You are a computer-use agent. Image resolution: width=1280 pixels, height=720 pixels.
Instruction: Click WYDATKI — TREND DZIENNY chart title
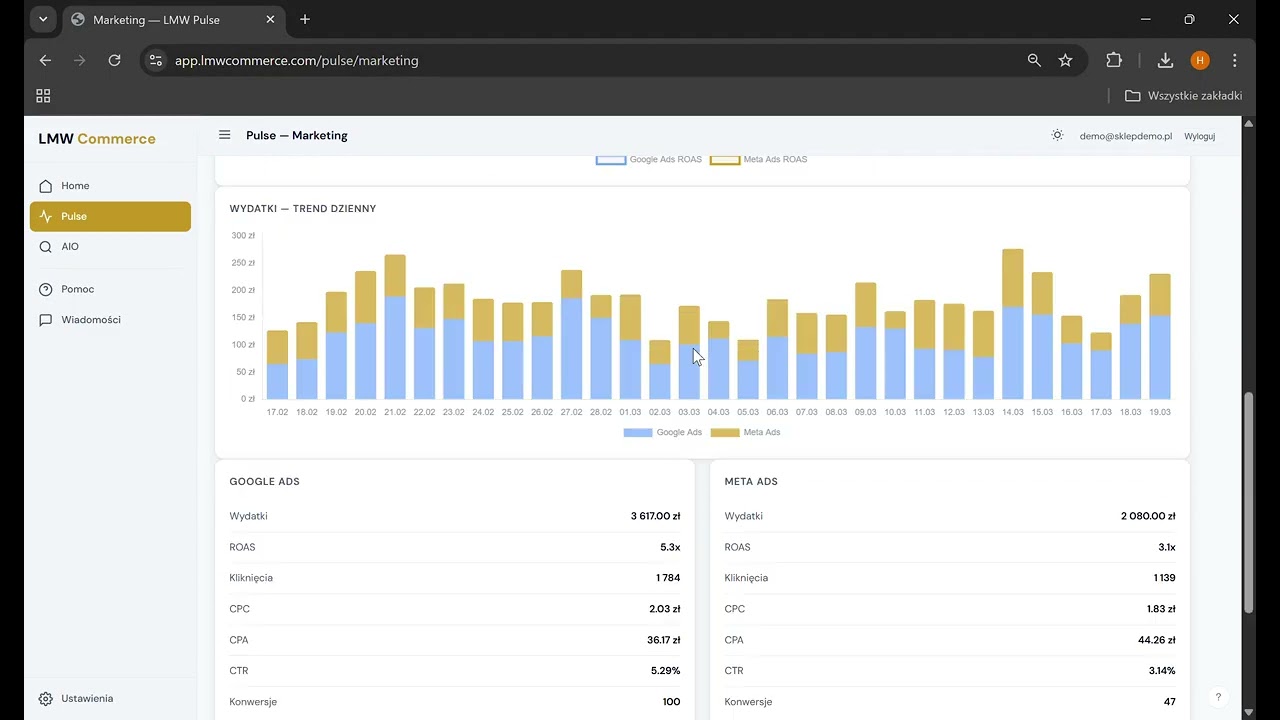coord(303,209)
